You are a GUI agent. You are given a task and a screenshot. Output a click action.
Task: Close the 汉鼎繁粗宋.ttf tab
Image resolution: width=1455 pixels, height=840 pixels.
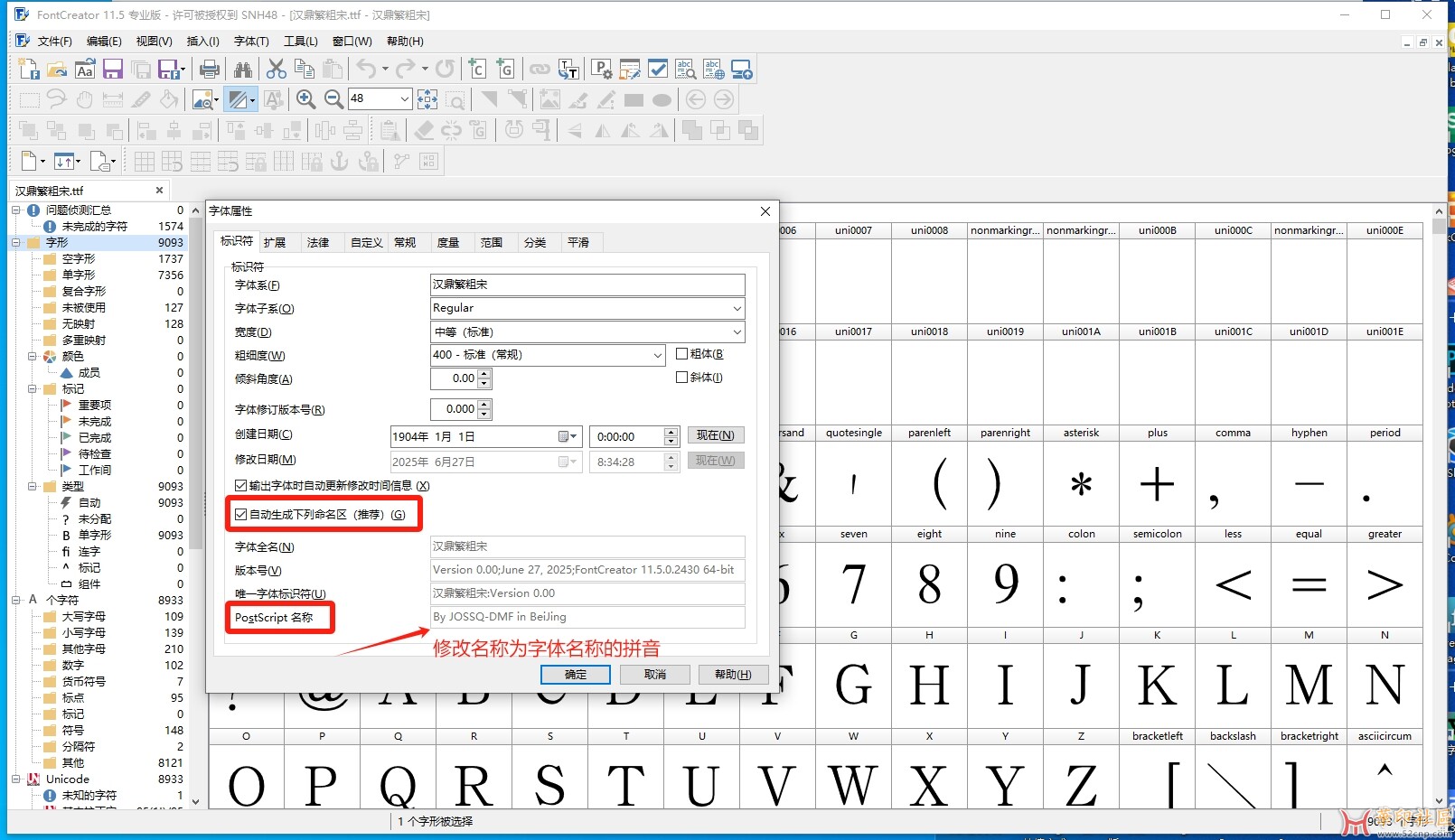coord(160,191)
